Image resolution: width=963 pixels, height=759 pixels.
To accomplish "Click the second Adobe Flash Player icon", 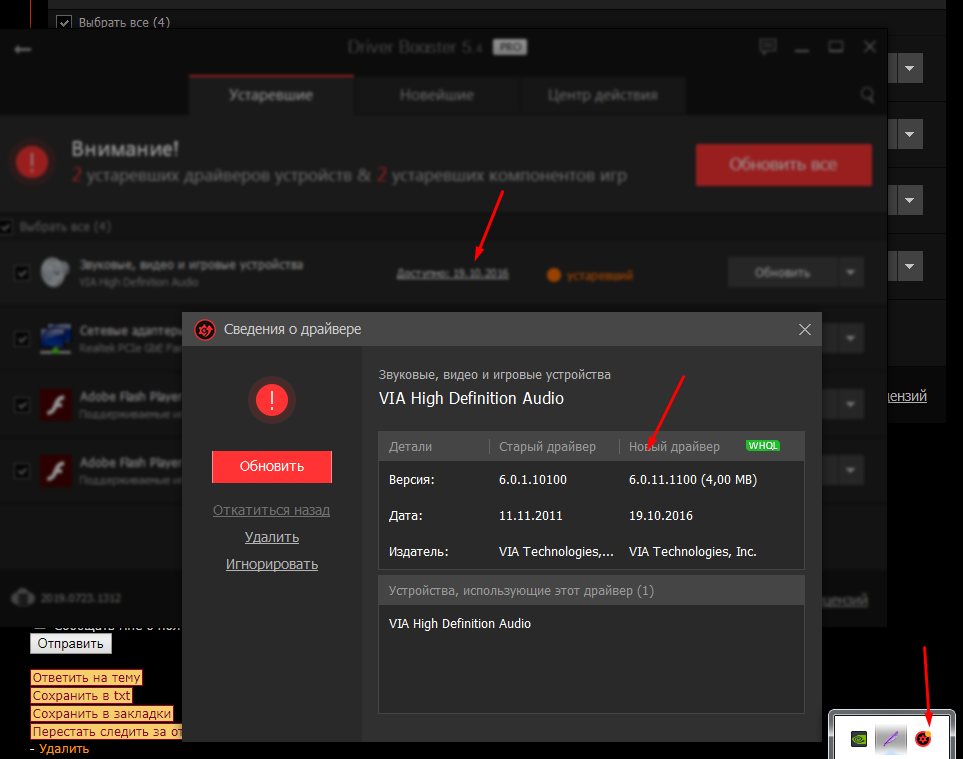I will point(56,471).
